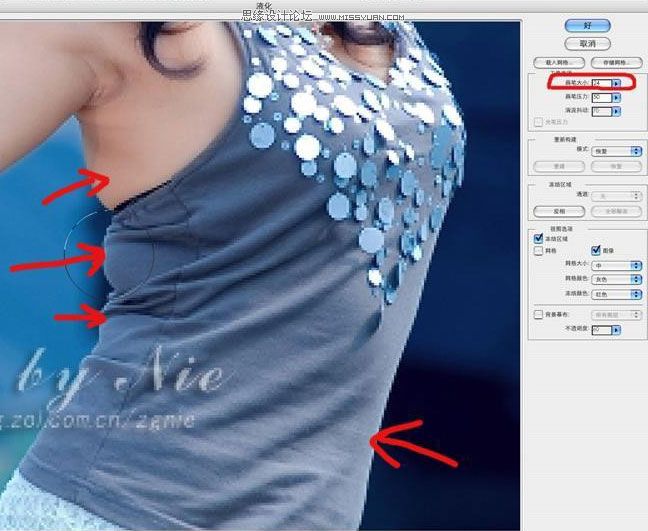Click the save mesh (存储网格) button

tap(616, 63)
